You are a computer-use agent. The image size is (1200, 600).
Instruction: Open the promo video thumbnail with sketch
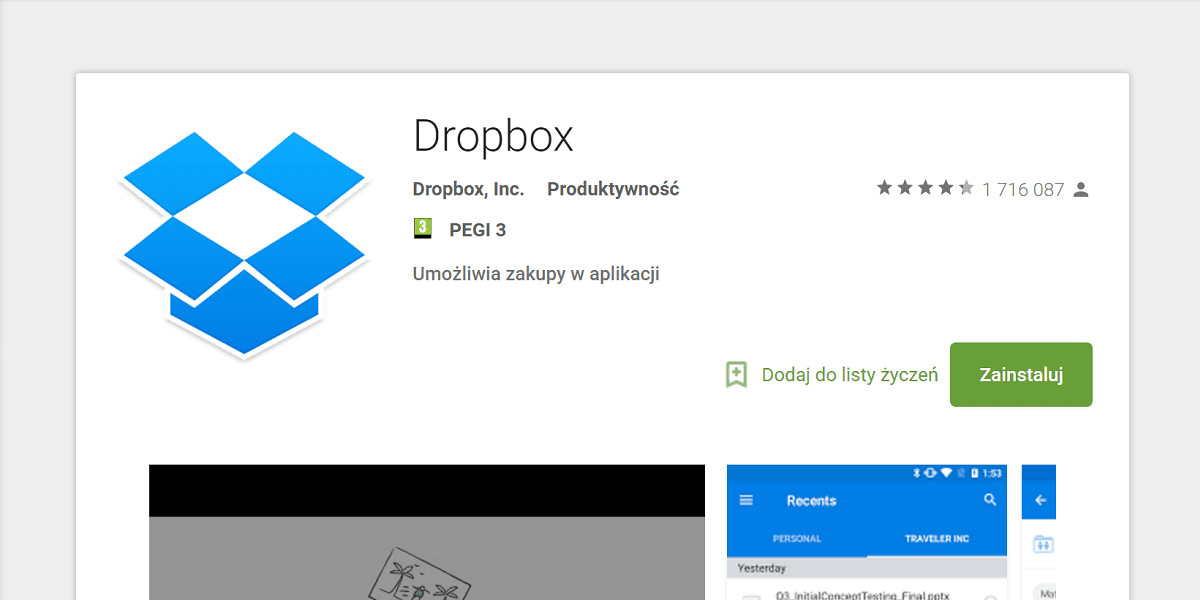(x=427, y=532)
